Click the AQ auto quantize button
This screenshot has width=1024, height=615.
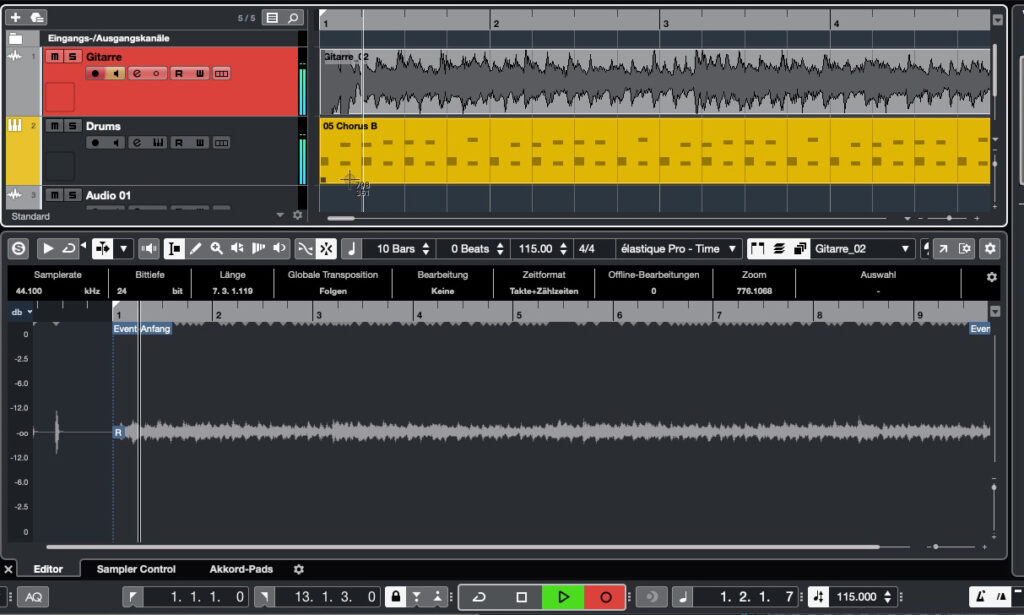tap(33, 597)
